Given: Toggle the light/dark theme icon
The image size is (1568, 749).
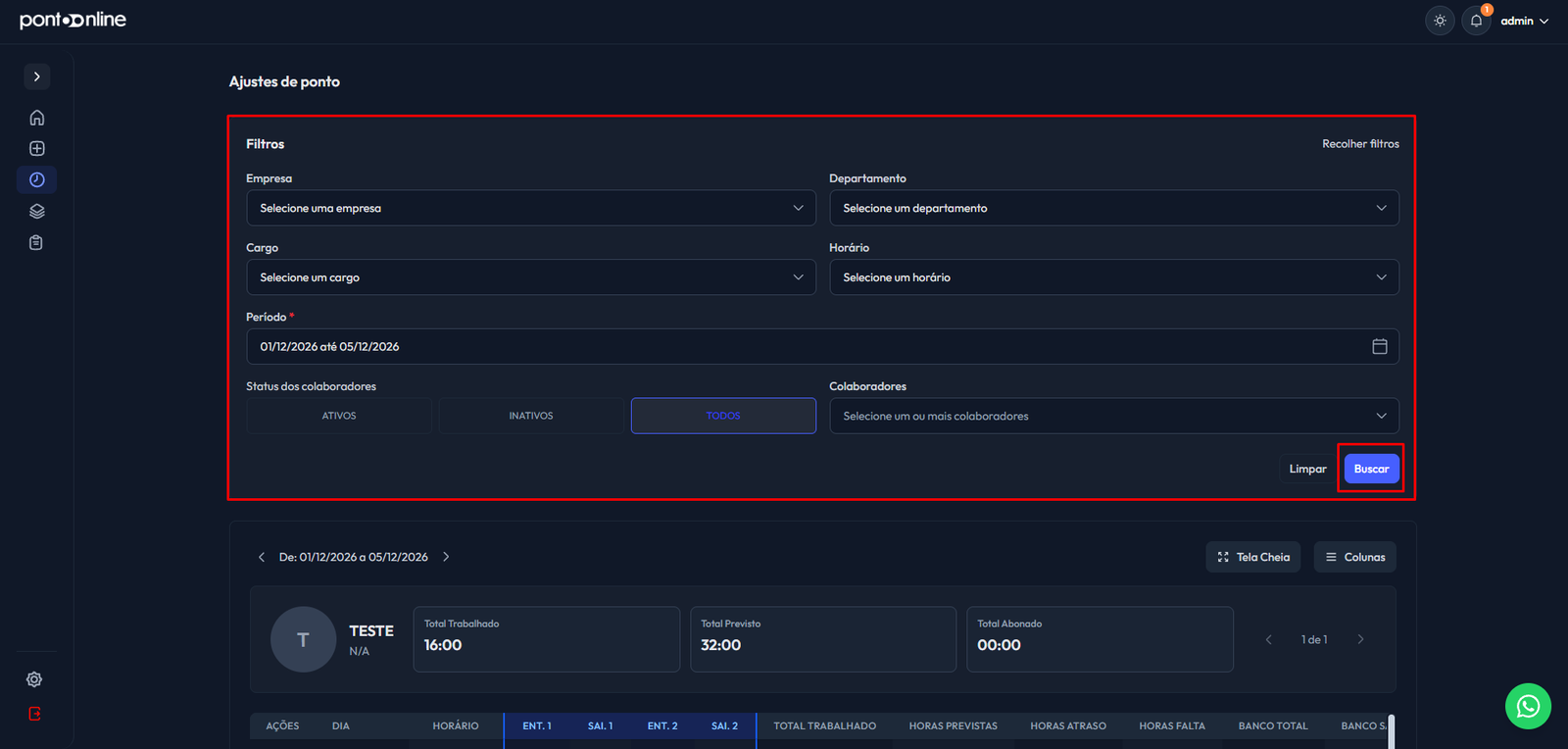Looking at the screenshot, I should (1440, 21).
